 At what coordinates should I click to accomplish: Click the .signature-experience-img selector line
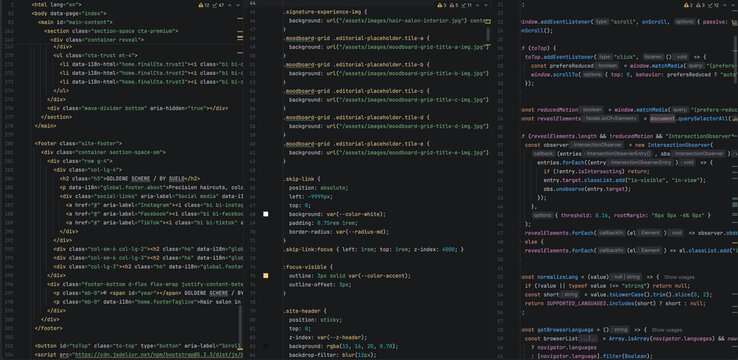click(x=326, y=13)
